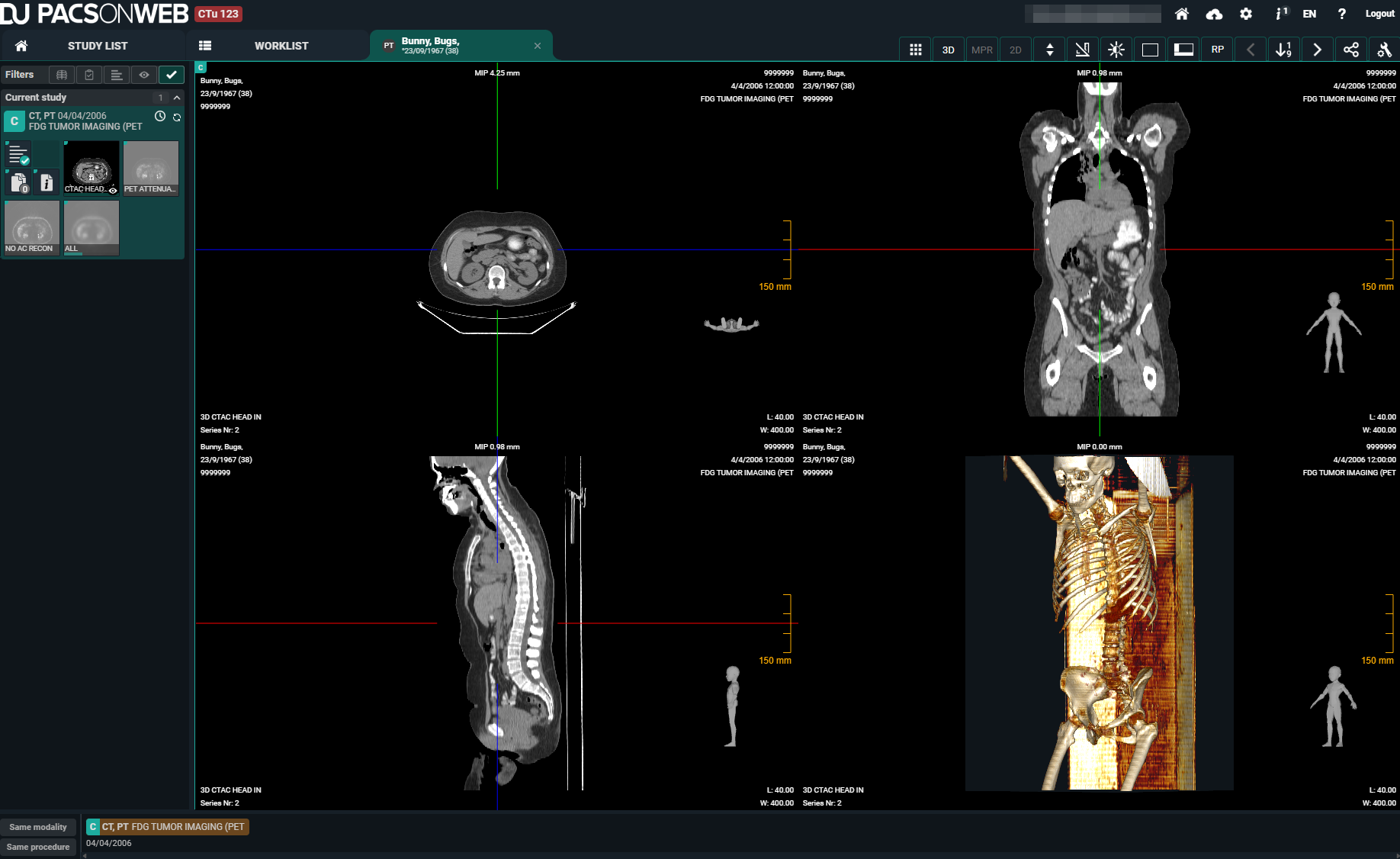
Task: Click the cloud upload icon
Action: click(1214, 14)
